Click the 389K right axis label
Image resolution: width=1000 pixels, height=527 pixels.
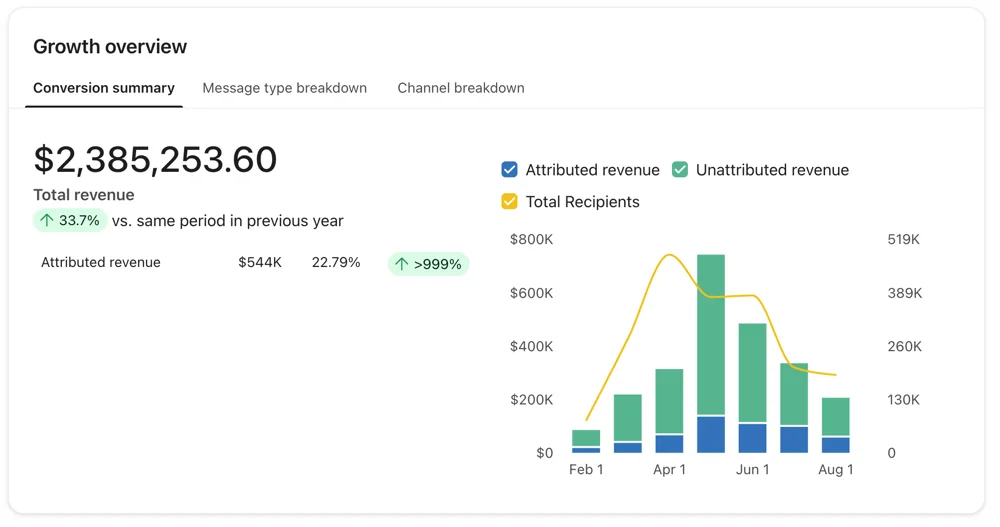click(x=904, y=293)
